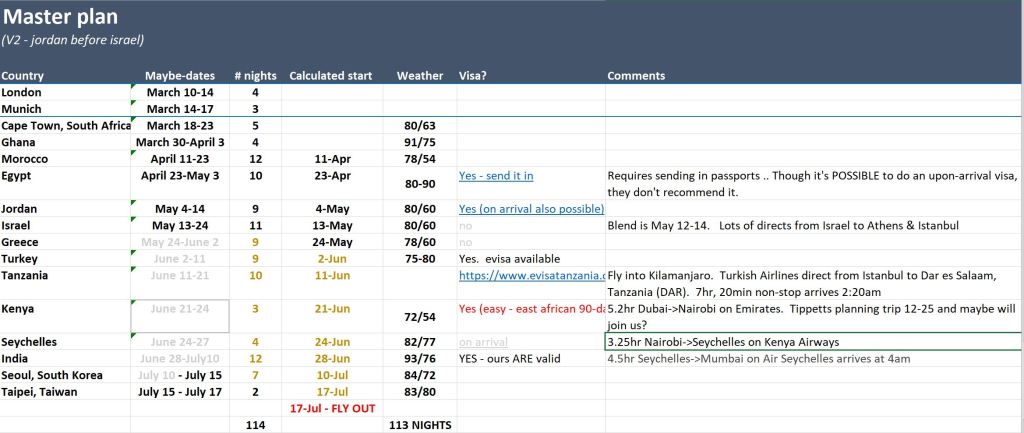The width and height of the screenshot is (1024, 433).
Task: Select the '17-Jul - FLY OUT' cell
Action: 330,409
